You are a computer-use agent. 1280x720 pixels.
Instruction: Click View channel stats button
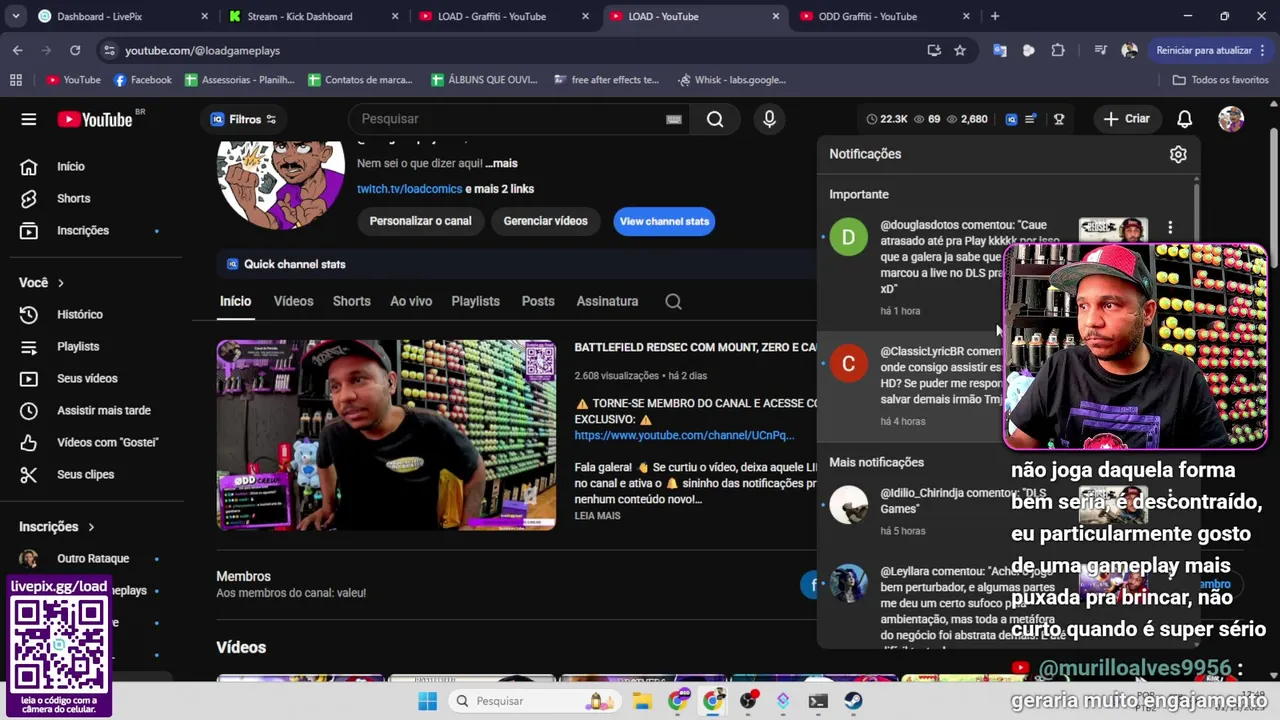tap(664, 221)
